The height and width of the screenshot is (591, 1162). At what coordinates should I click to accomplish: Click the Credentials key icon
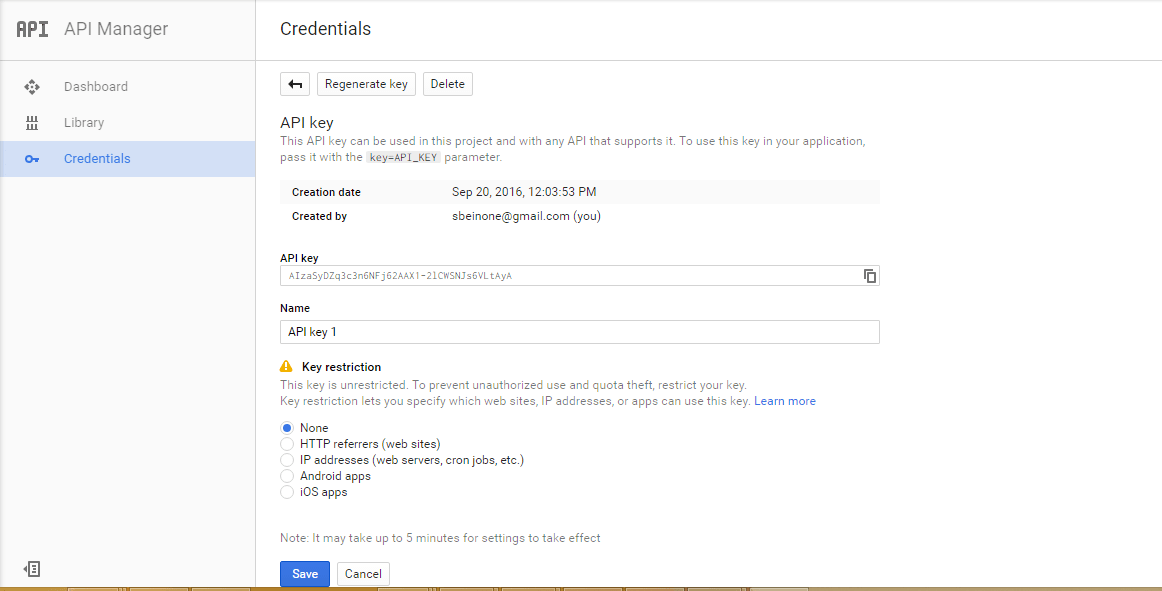click(32, 159)
